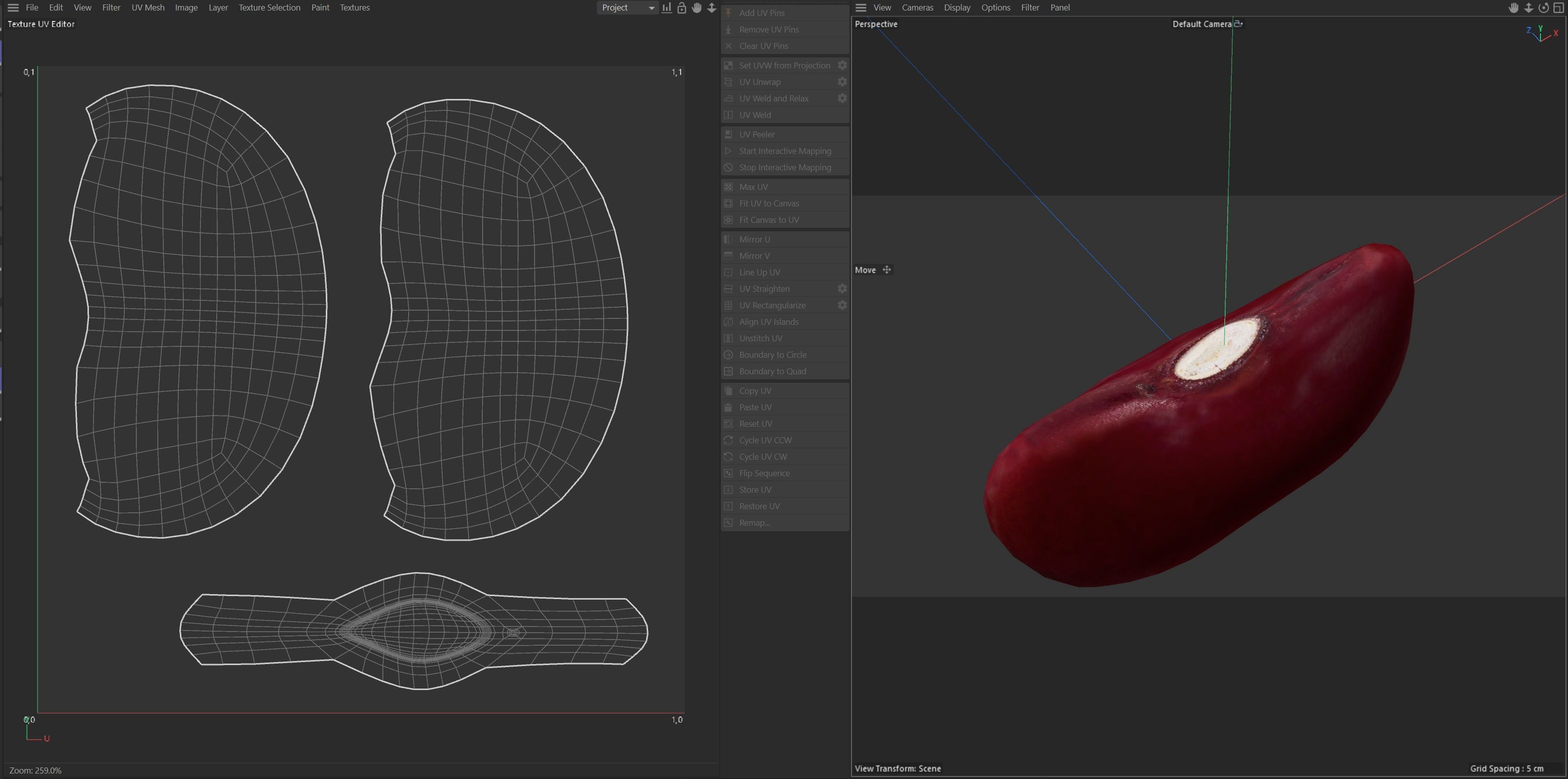Click the white hilum on the bean model
1568x779 pixels.
[x=1216, y=349]
